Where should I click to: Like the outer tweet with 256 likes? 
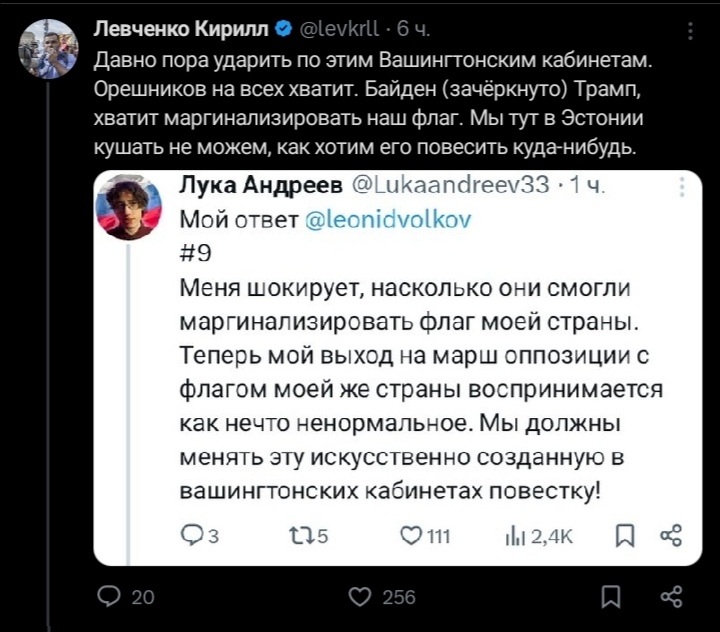tap(382, 597)
